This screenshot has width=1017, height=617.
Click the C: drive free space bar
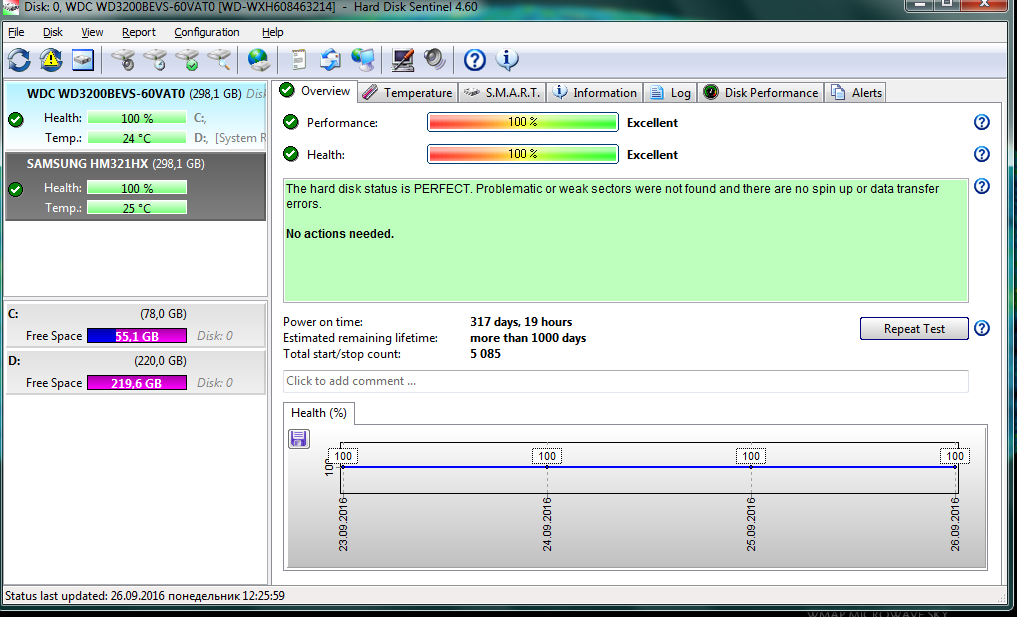coord(137,336)
